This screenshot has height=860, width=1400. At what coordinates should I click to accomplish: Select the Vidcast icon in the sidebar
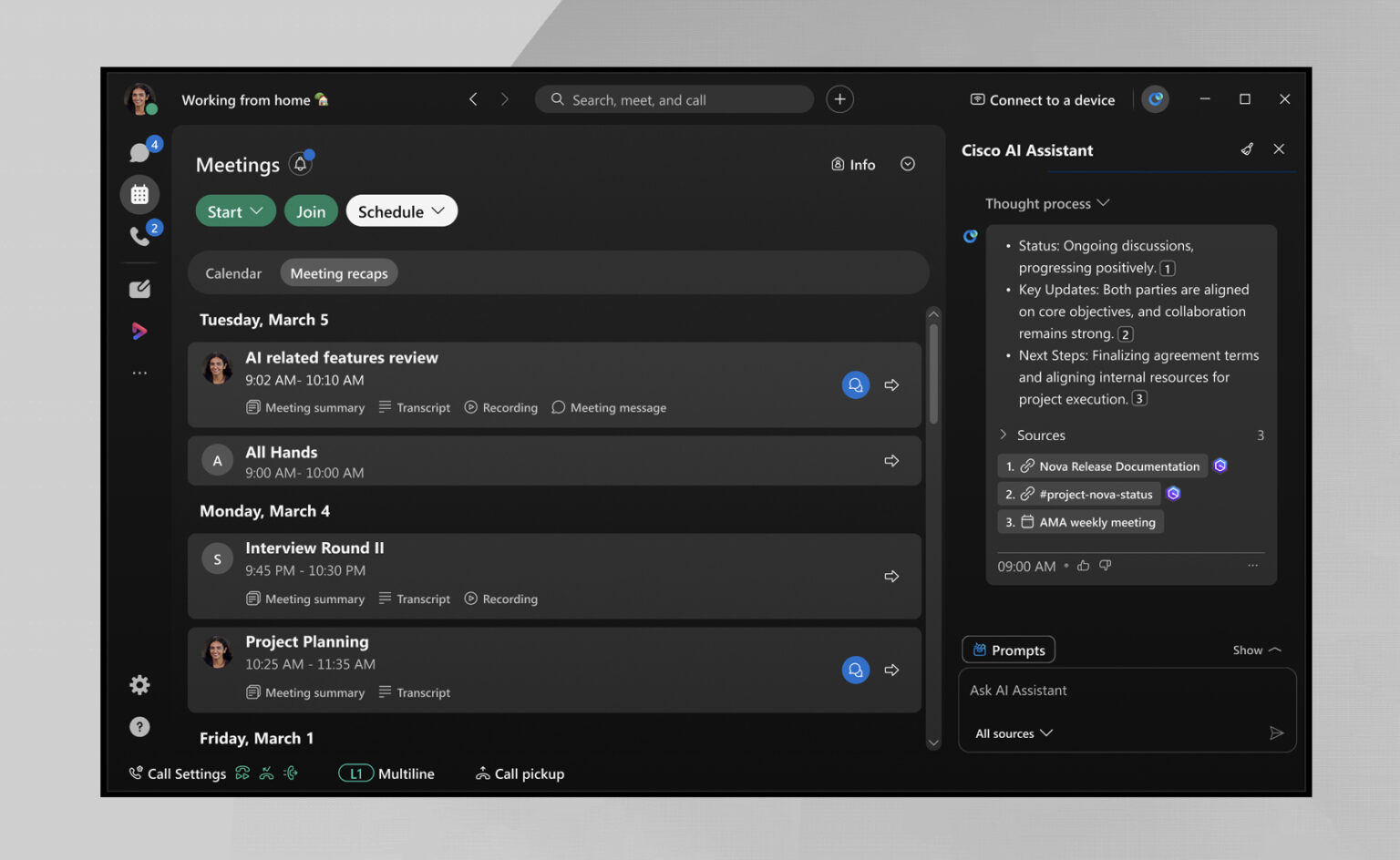(139, 331)
